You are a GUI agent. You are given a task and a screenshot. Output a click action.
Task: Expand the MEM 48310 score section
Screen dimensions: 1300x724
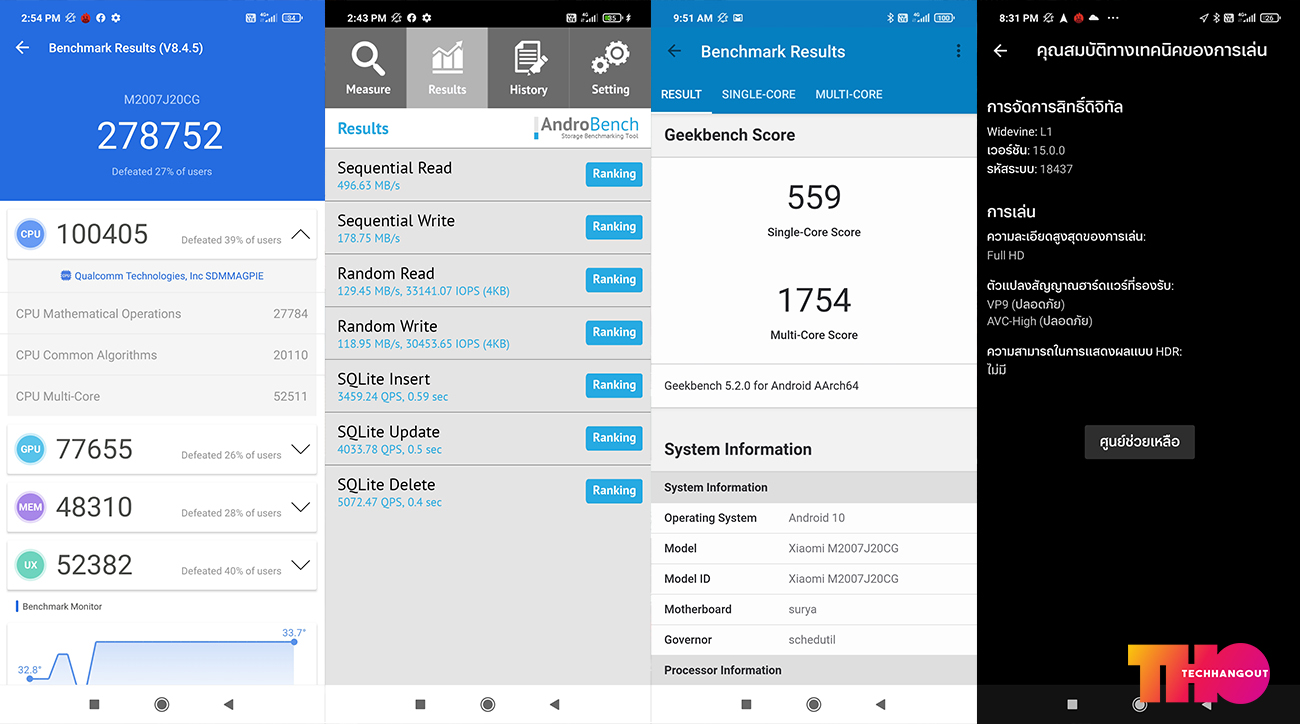300,507
